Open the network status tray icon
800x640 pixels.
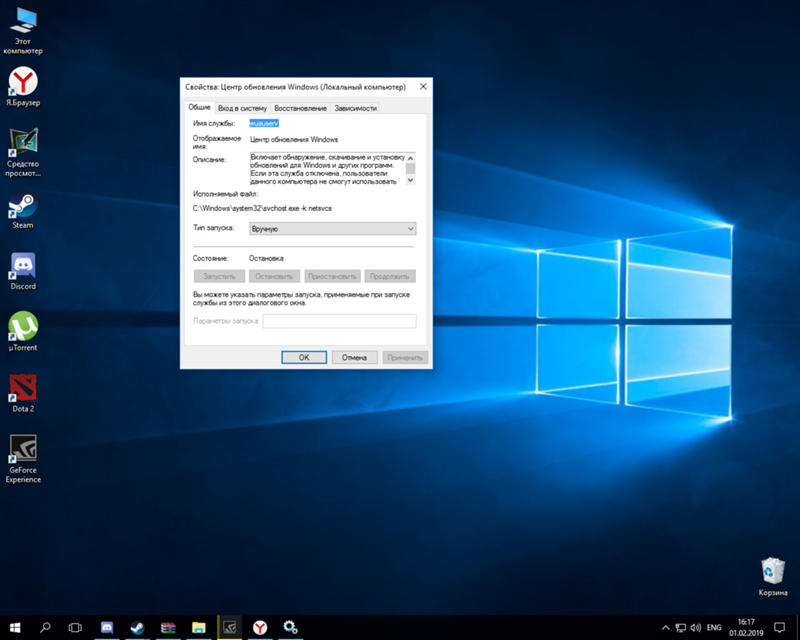coord(681,628)
